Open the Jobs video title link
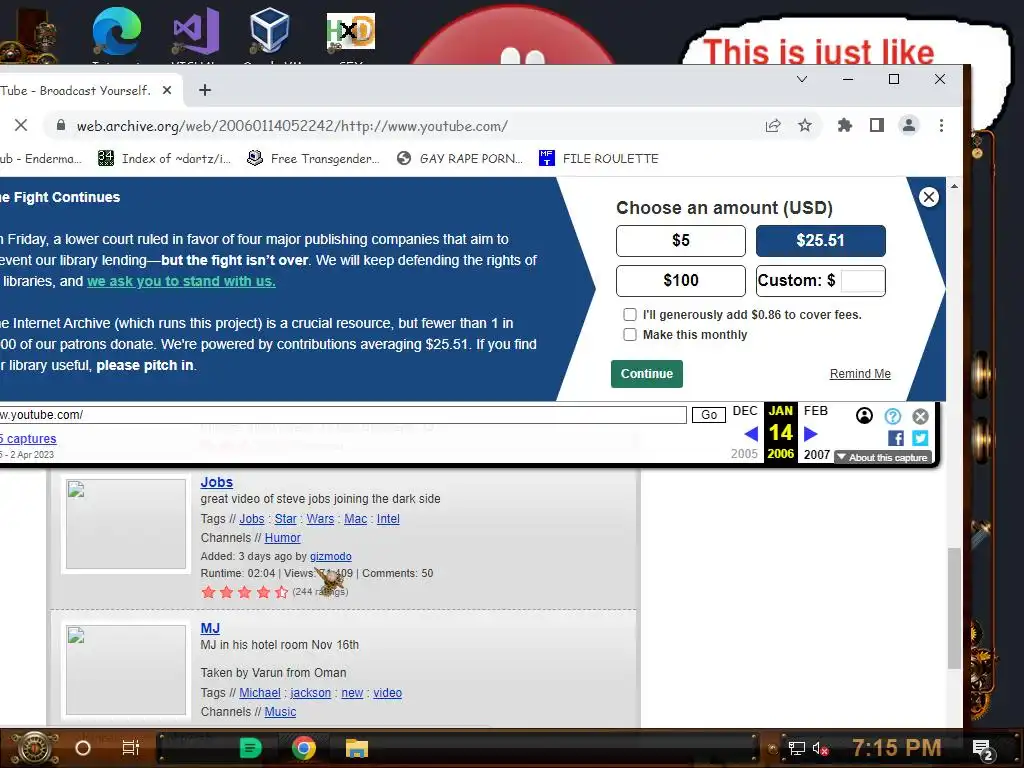The width and height of the screenshot is (1024, 768). point(217,482)
